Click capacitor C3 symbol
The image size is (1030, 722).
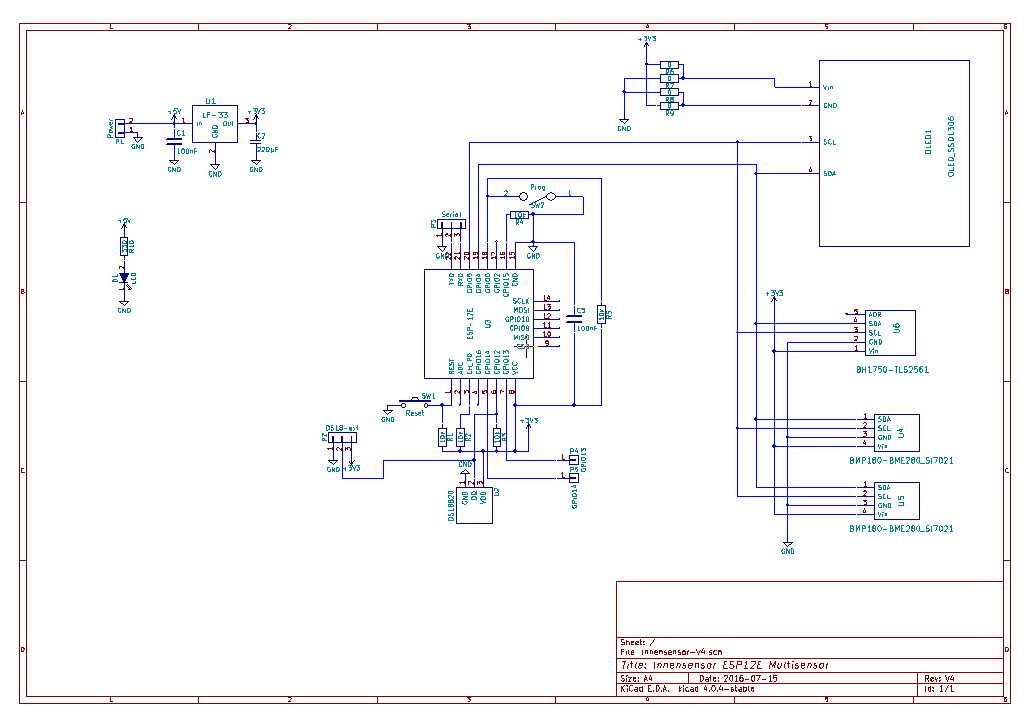574,319
